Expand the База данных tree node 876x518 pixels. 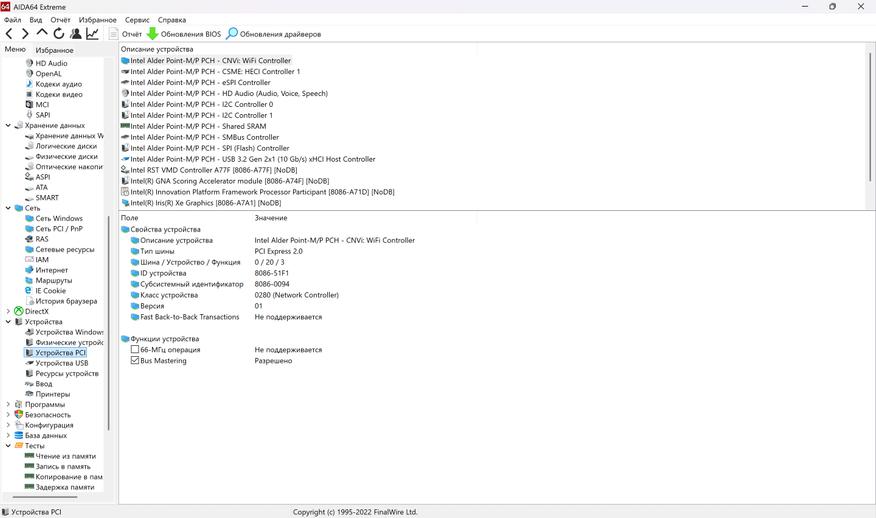[x=8, y=435]
